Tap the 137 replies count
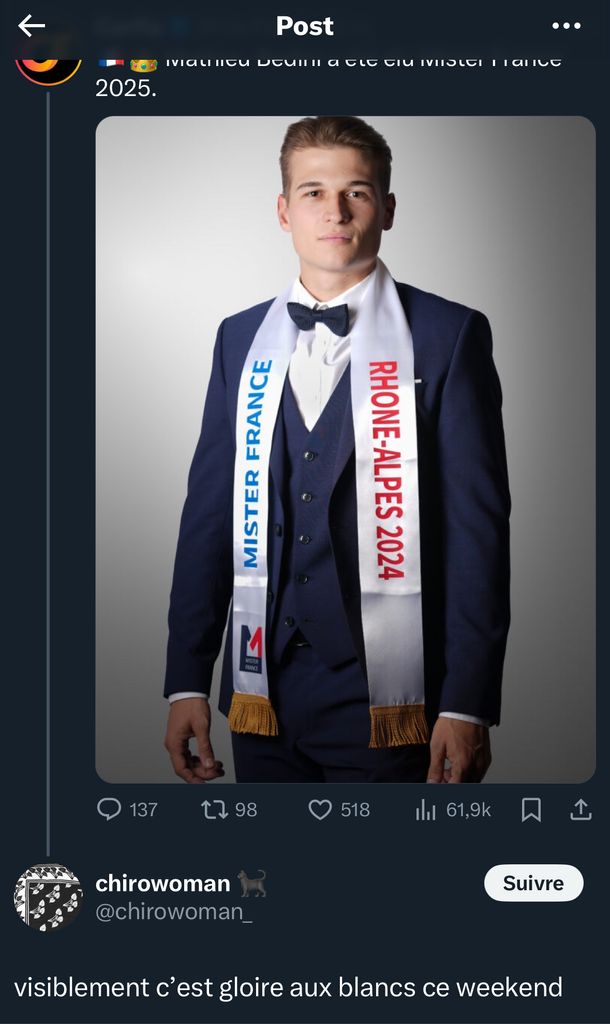This screenshot has width=610, height=1024. [x=143, y=810]
